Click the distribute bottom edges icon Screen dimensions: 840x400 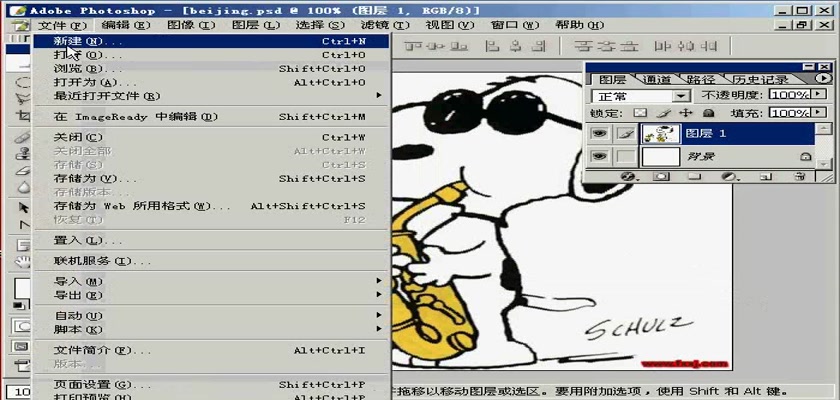point(631,47)
